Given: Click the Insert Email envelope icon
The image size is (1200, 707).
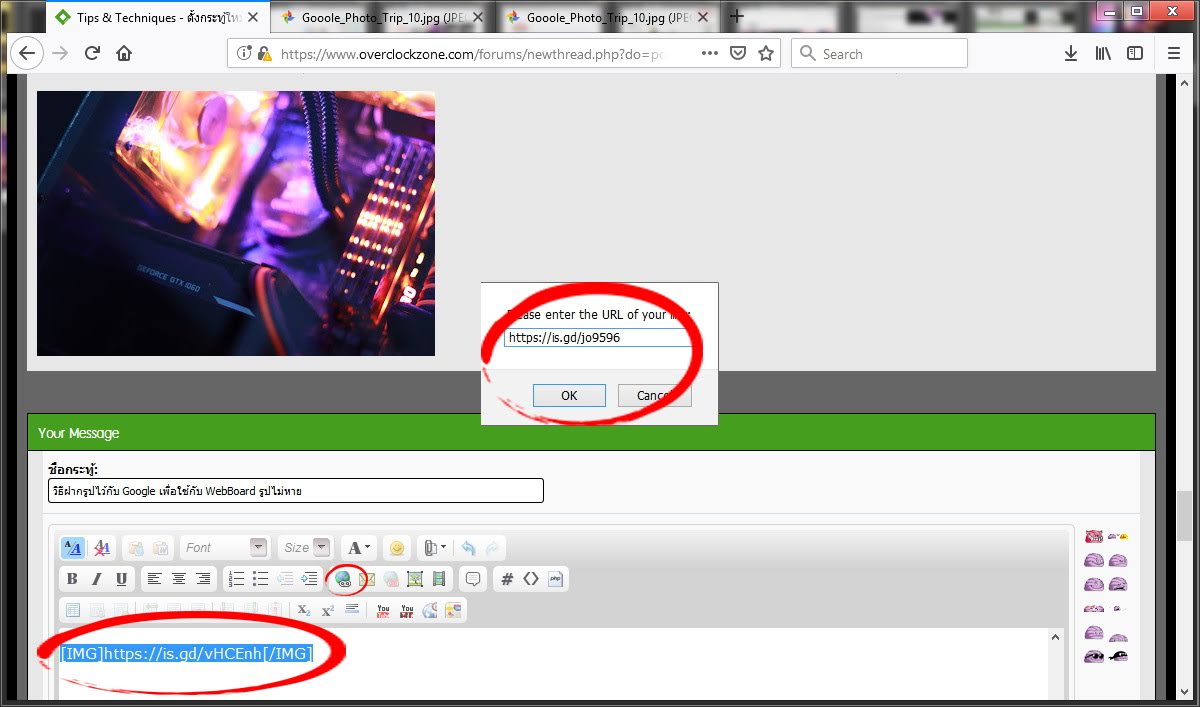Looking at the screenshot, I should pos(366,578).
